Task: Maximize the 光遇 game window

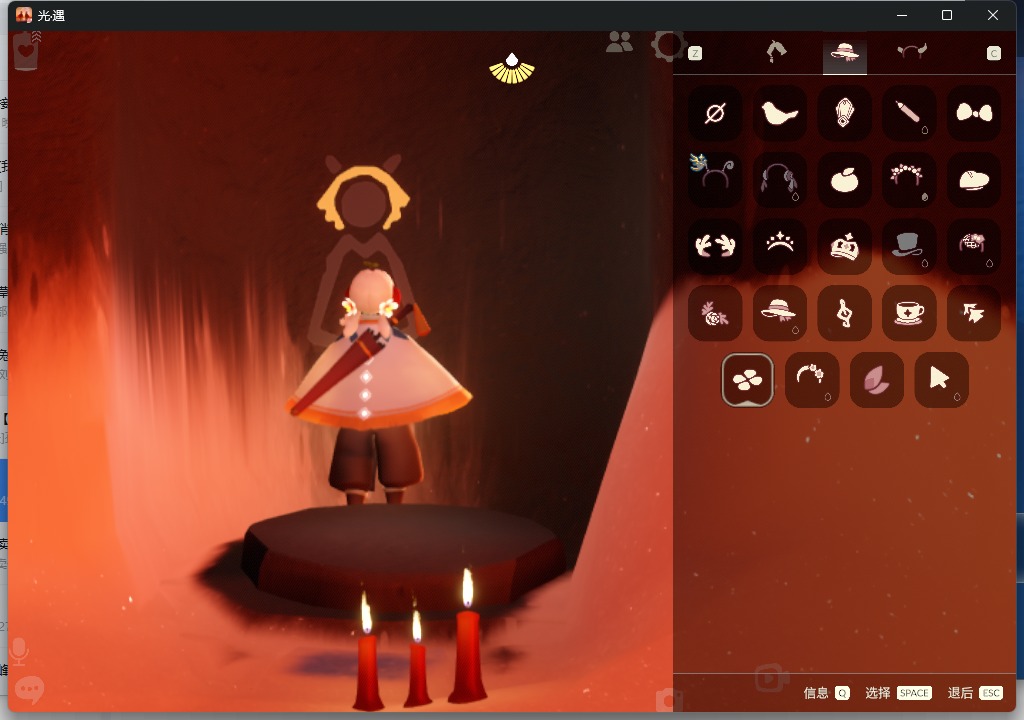Action: pos(947,15)
